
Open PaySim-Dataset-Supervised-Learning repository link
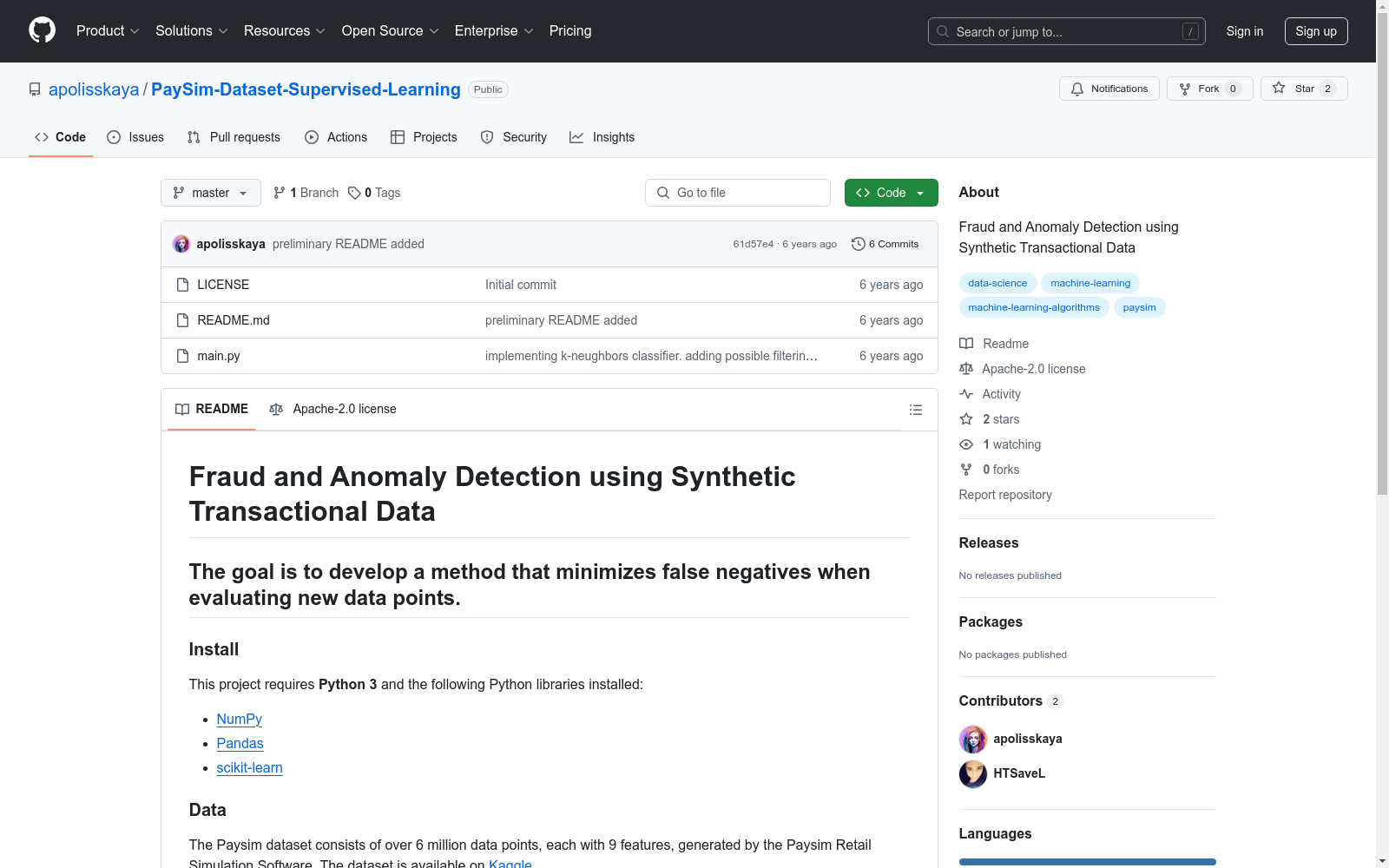(306, 89)
